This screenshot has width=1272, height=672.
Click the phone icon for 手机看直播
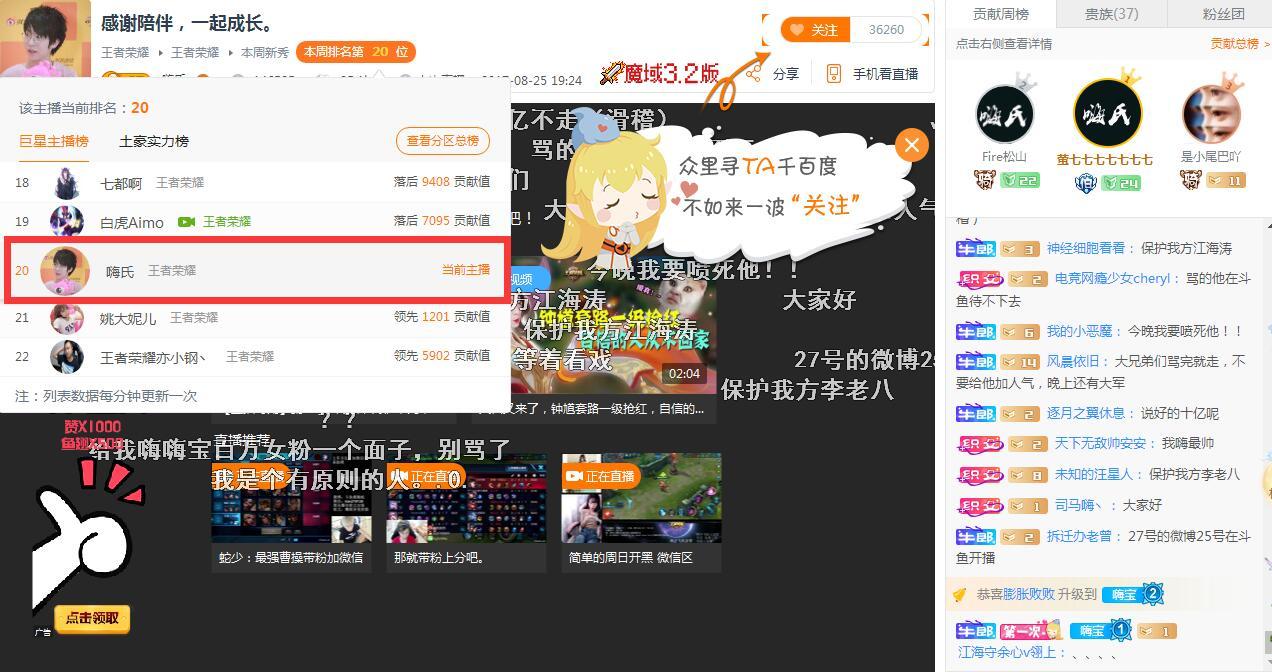click(834, 74)
